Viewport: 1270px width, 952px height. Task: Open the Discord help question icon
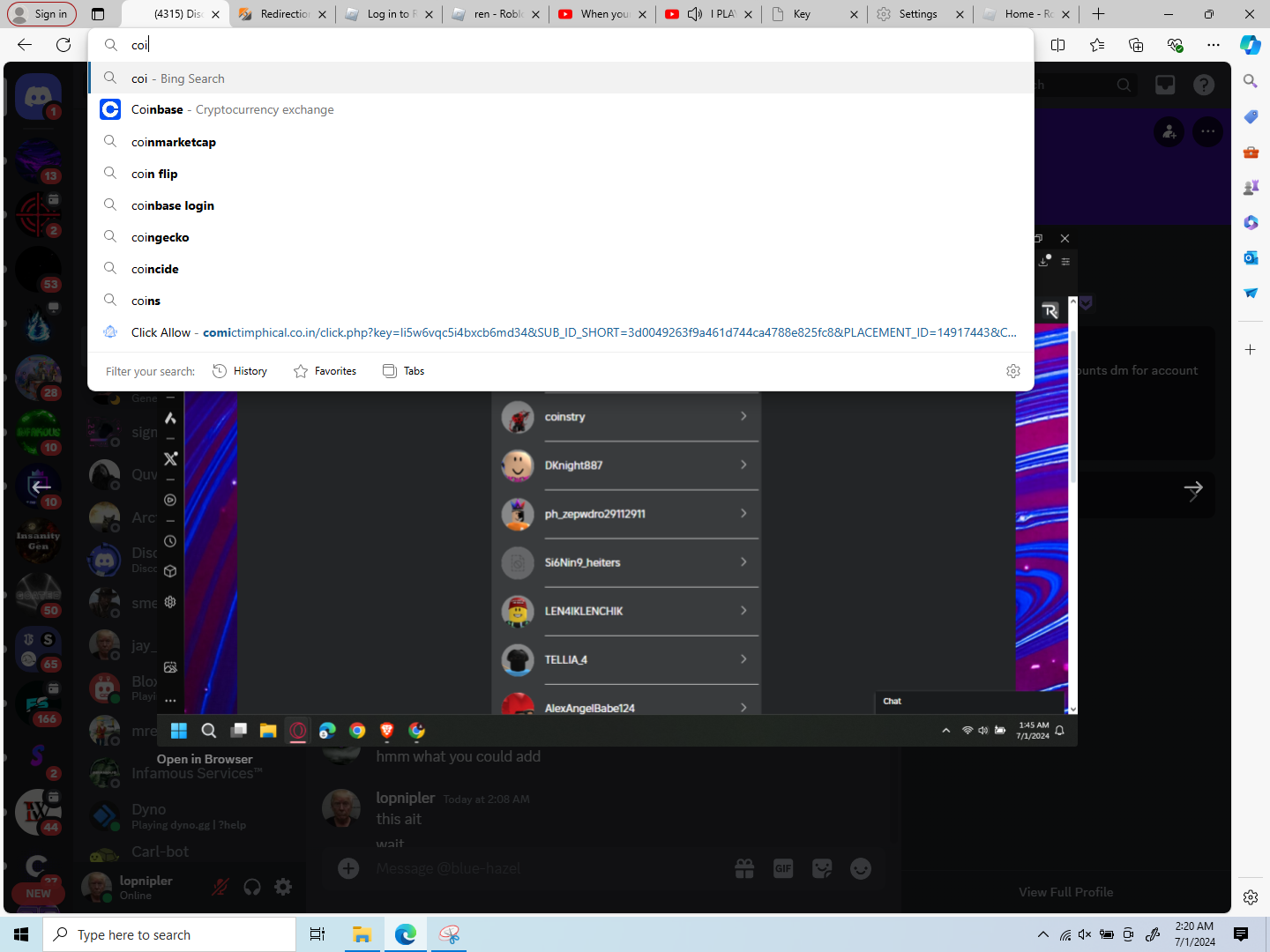pyautogui.click(x=1204, y=85)
